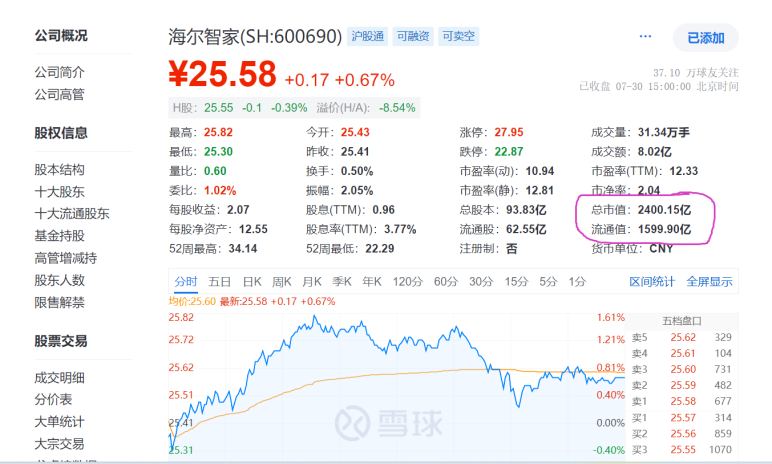772x464 pixels.
Task: Click the 股息率(TTM) value 3.77%
Action: point(400,229)
